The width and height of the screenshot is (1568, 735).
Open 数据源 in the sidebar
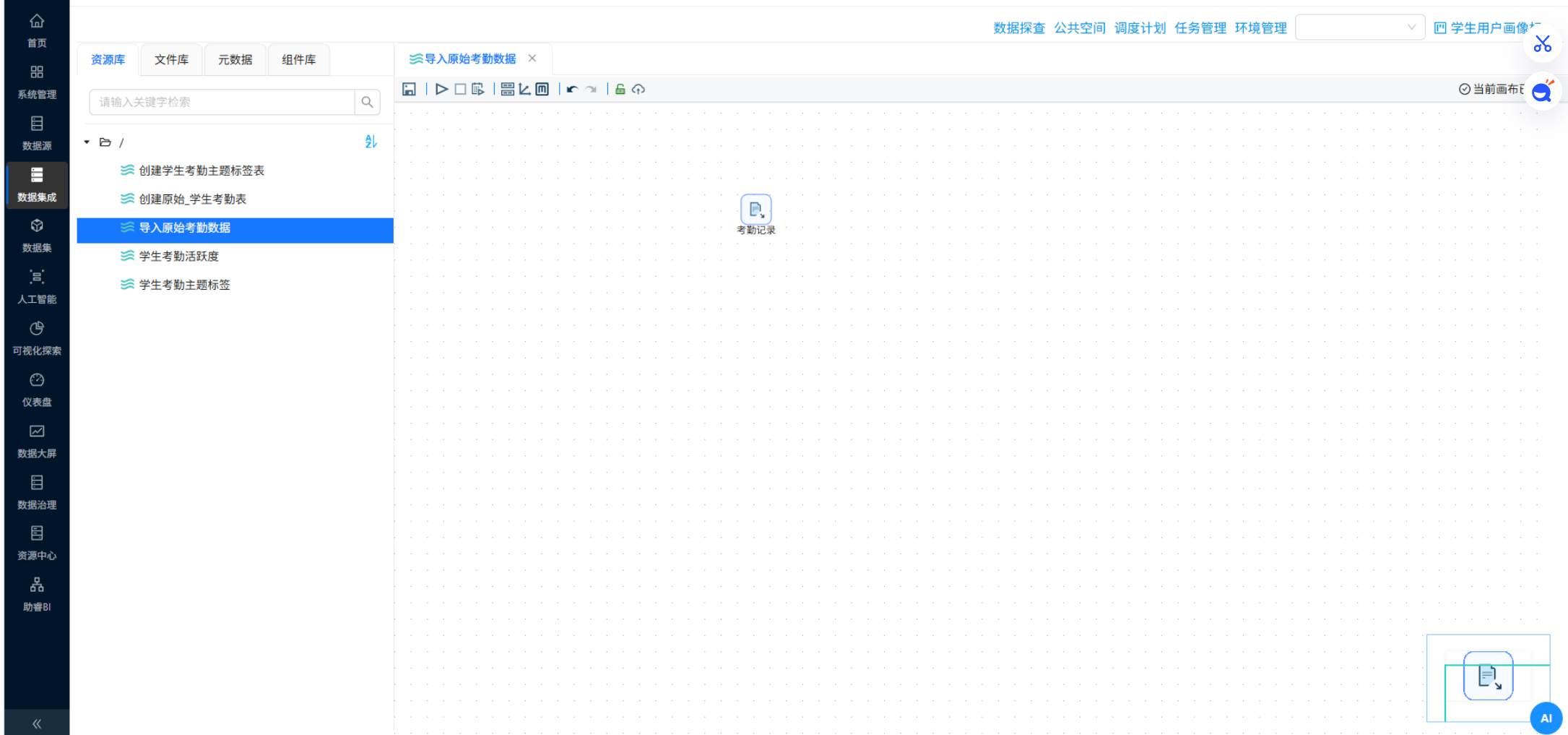[x=37, y=133]
